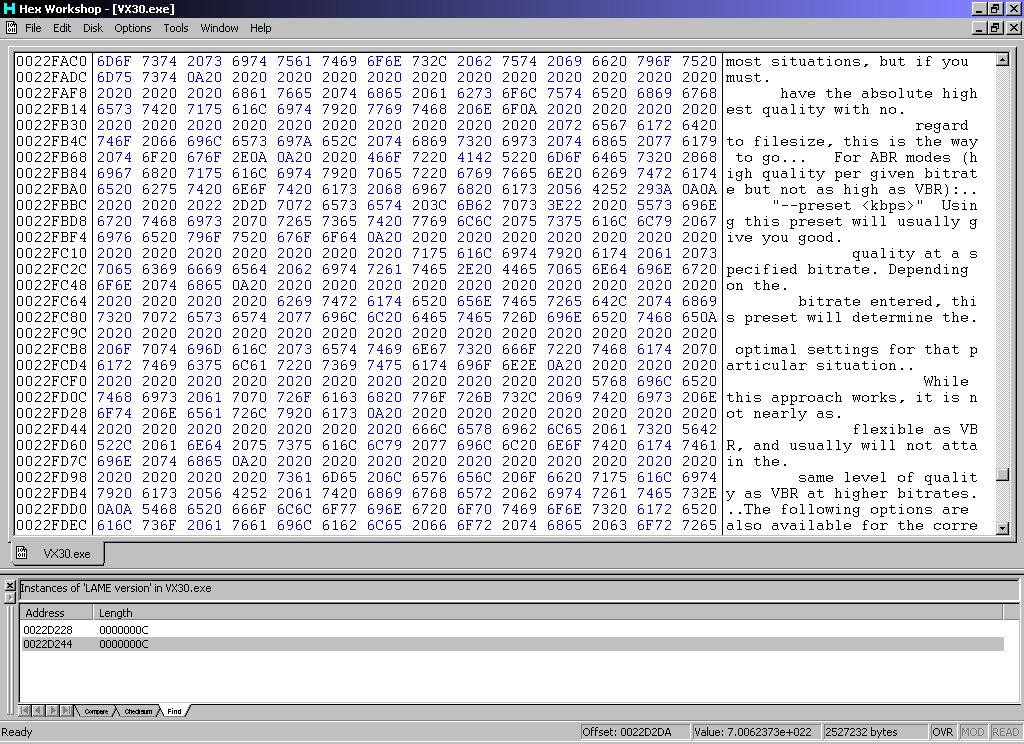Image resolution: width=1024 pixels, height=744 pixels.
Task: Click ASCII text 'also available for the corre'
Action: 852,525
